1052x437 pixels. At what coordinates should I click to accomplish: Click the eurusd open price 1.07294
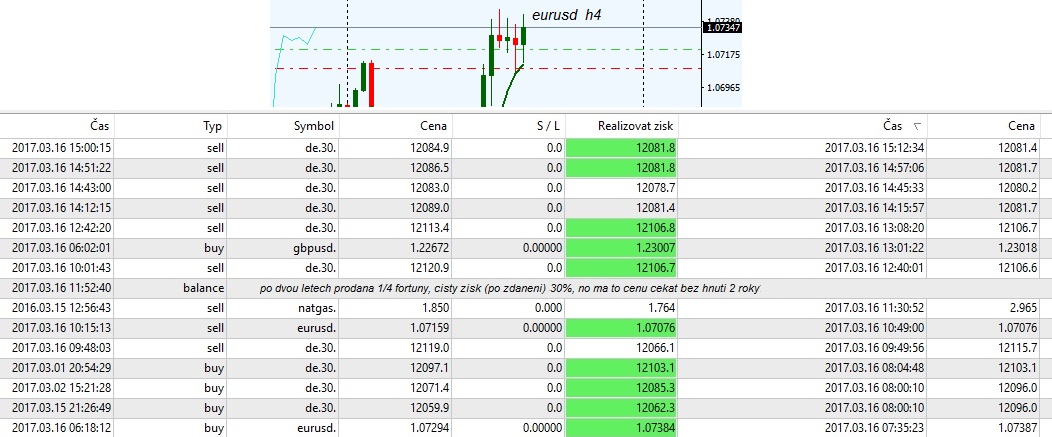click(x=430, y=428)
